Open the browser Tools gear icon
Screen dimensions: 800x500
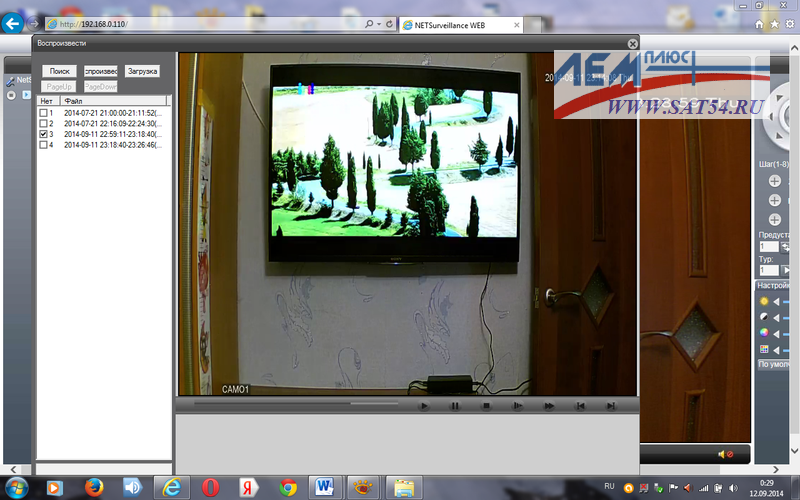tap(790, 24)
